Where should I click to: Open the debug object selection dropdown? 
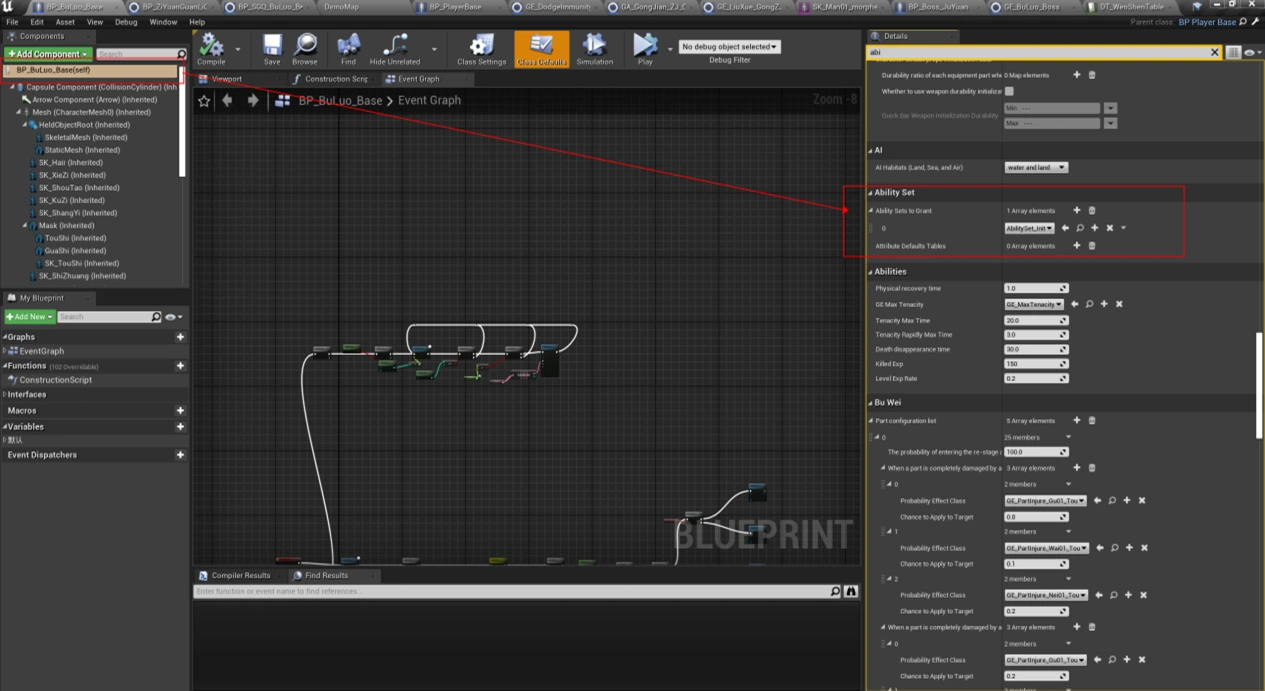(729, 47)
